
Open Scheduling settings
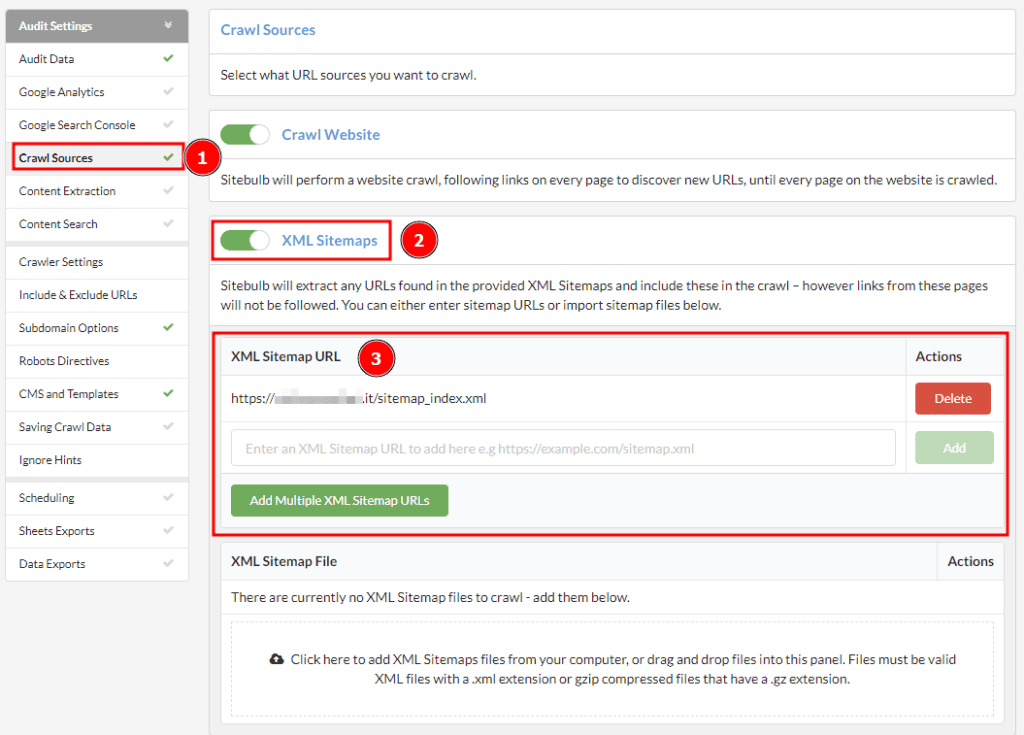point(97,498)
